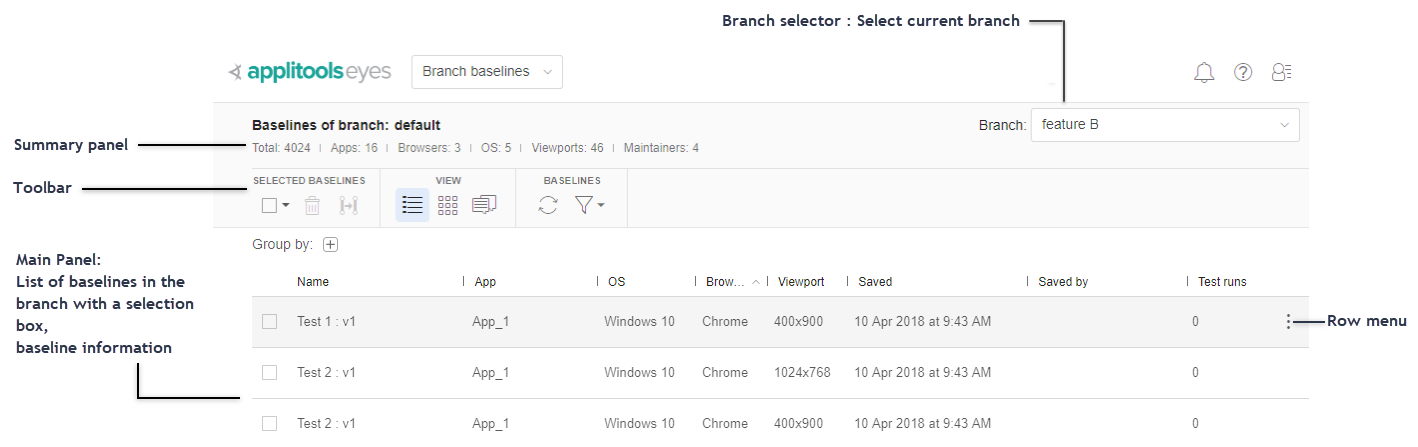1418x447 pixels.
Task: Sort by the Saved column header
Action: [x=875, y=282]
